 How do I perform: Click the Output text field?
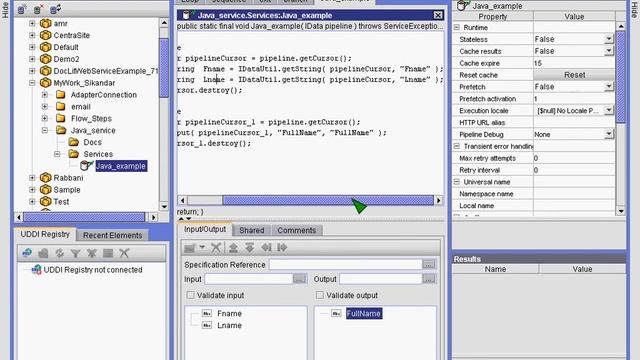coord(381,279)
